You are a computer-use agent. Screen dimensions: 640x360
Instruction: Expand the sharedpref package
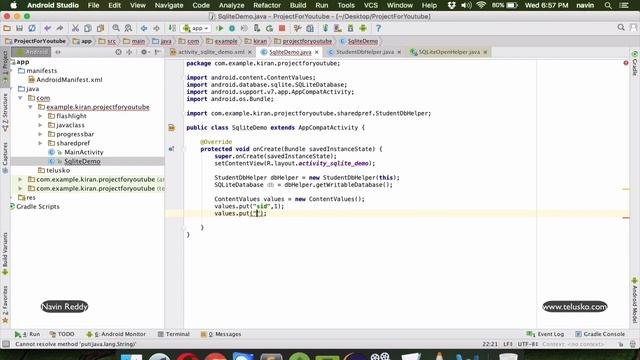[40, 143]
